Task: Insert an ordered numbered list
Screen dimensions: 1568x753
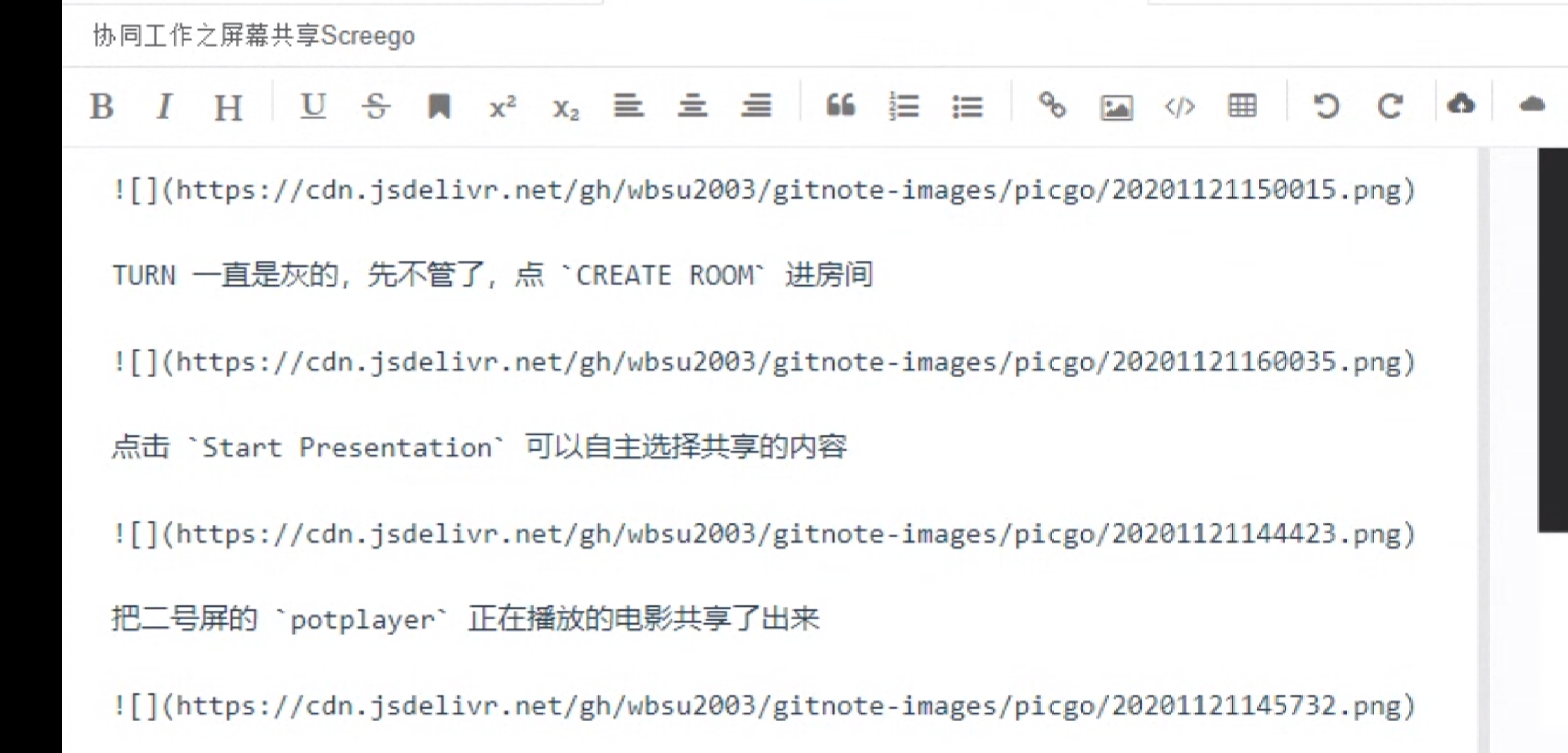Action: point(904,107)
